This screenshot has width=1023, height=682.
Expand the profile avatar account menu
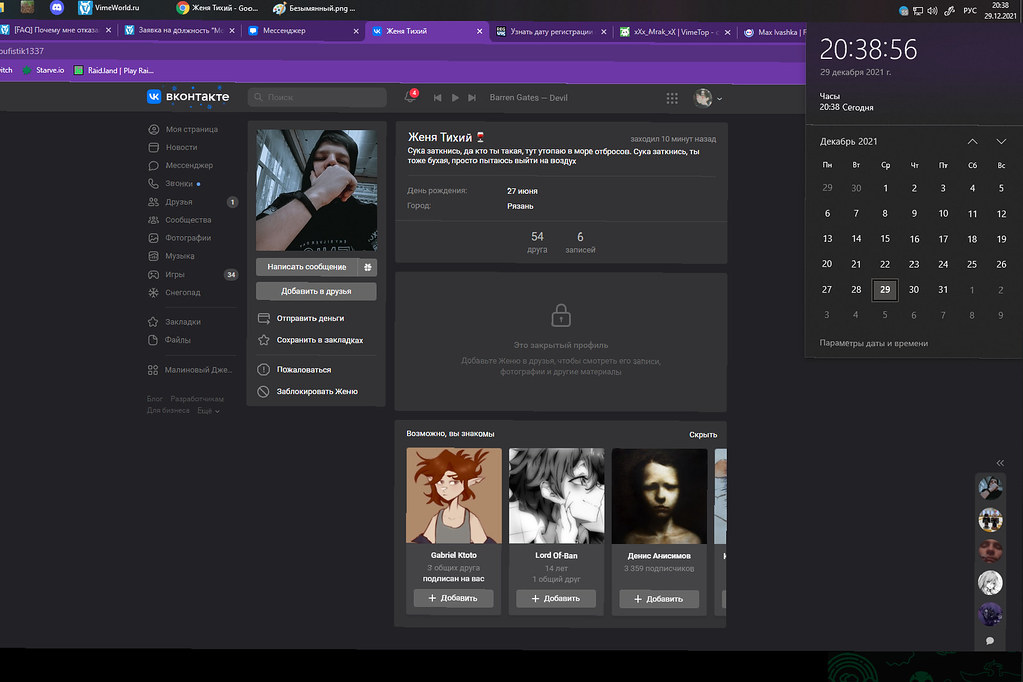point(709,98)
